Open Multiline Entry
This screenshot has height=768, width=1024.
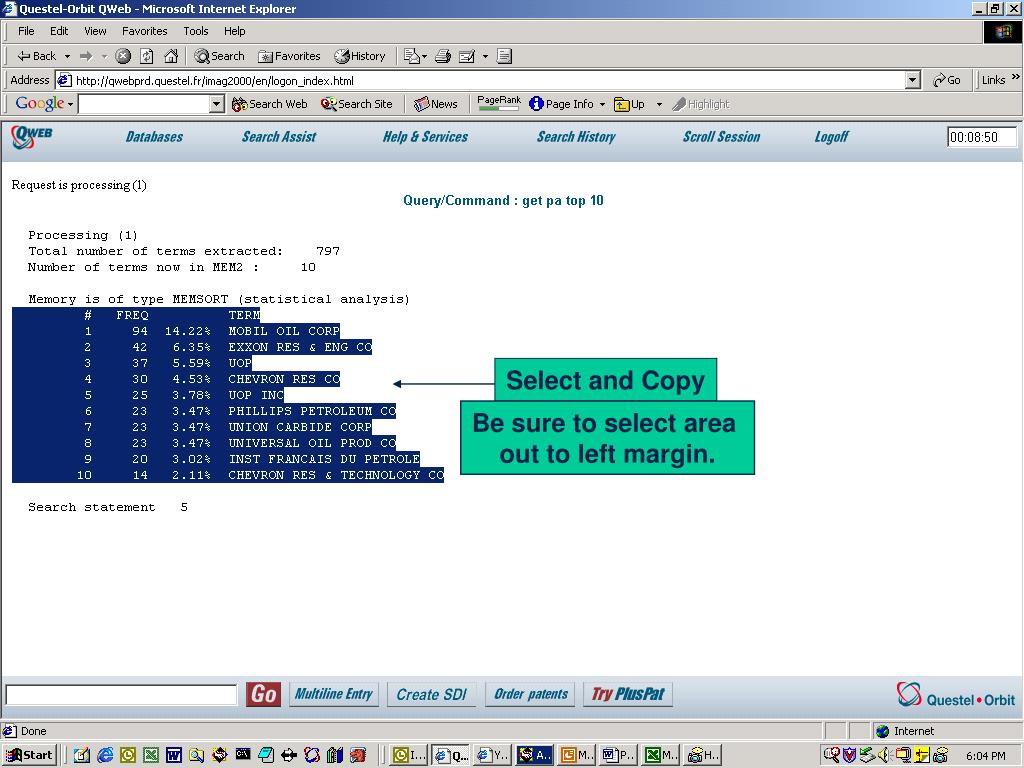[333, 694]
